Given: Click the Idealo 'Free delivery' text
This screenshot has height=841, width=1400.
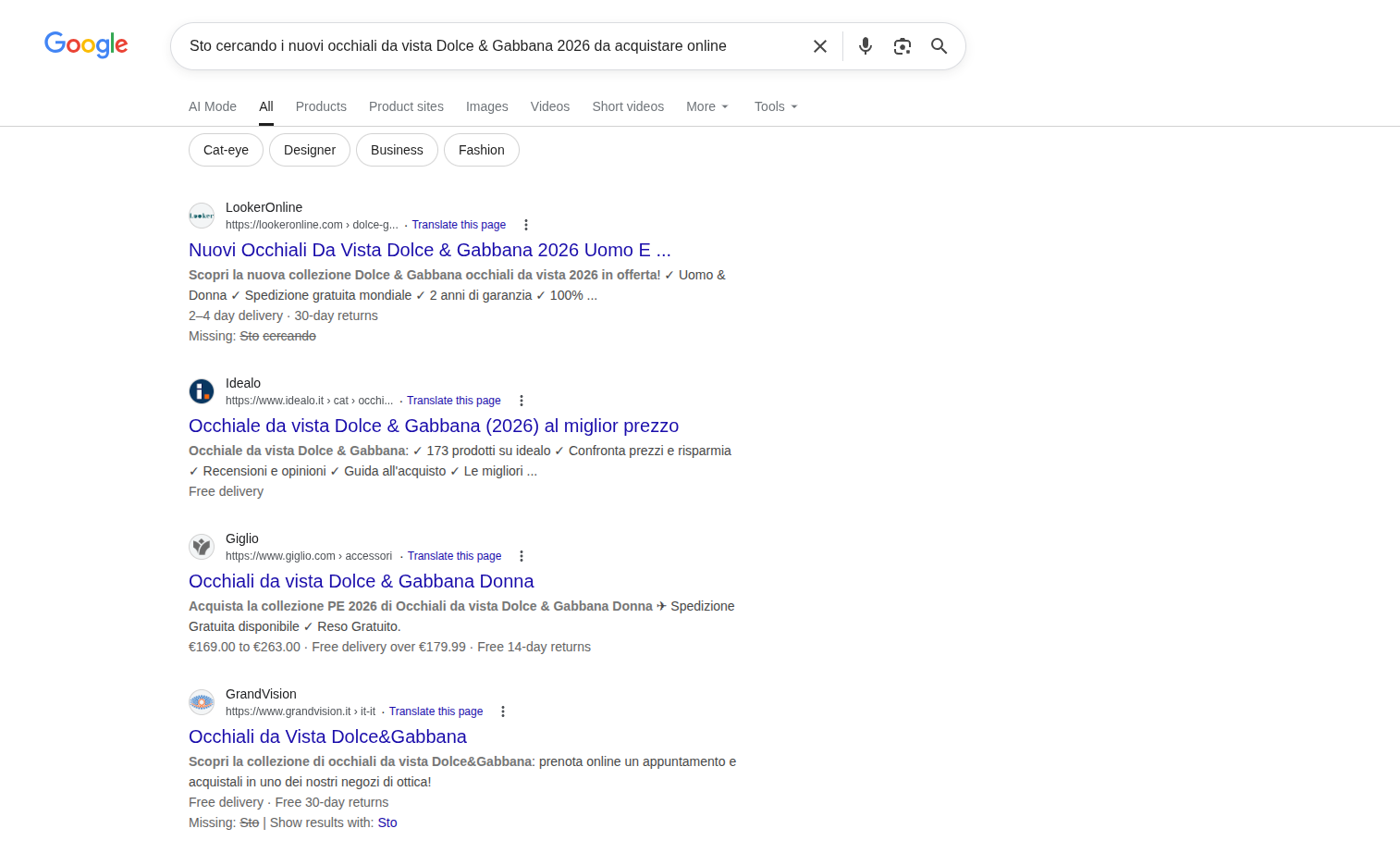Looking at the screenshot, I should pyautogui.click(x=226, y=491).
